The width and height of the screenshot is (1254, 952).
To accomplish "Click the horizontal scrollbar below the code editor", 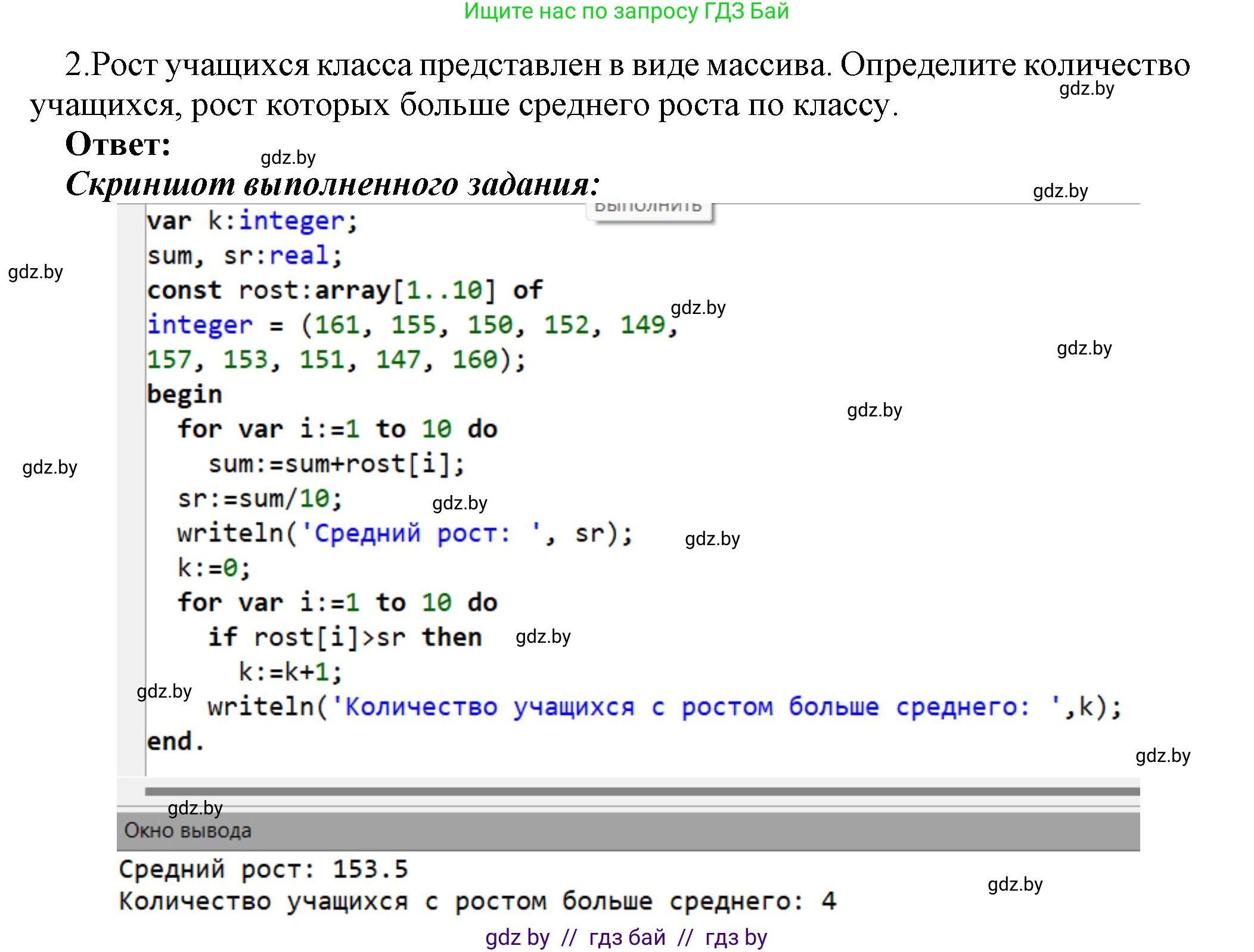I will click(x=642, y=791).
